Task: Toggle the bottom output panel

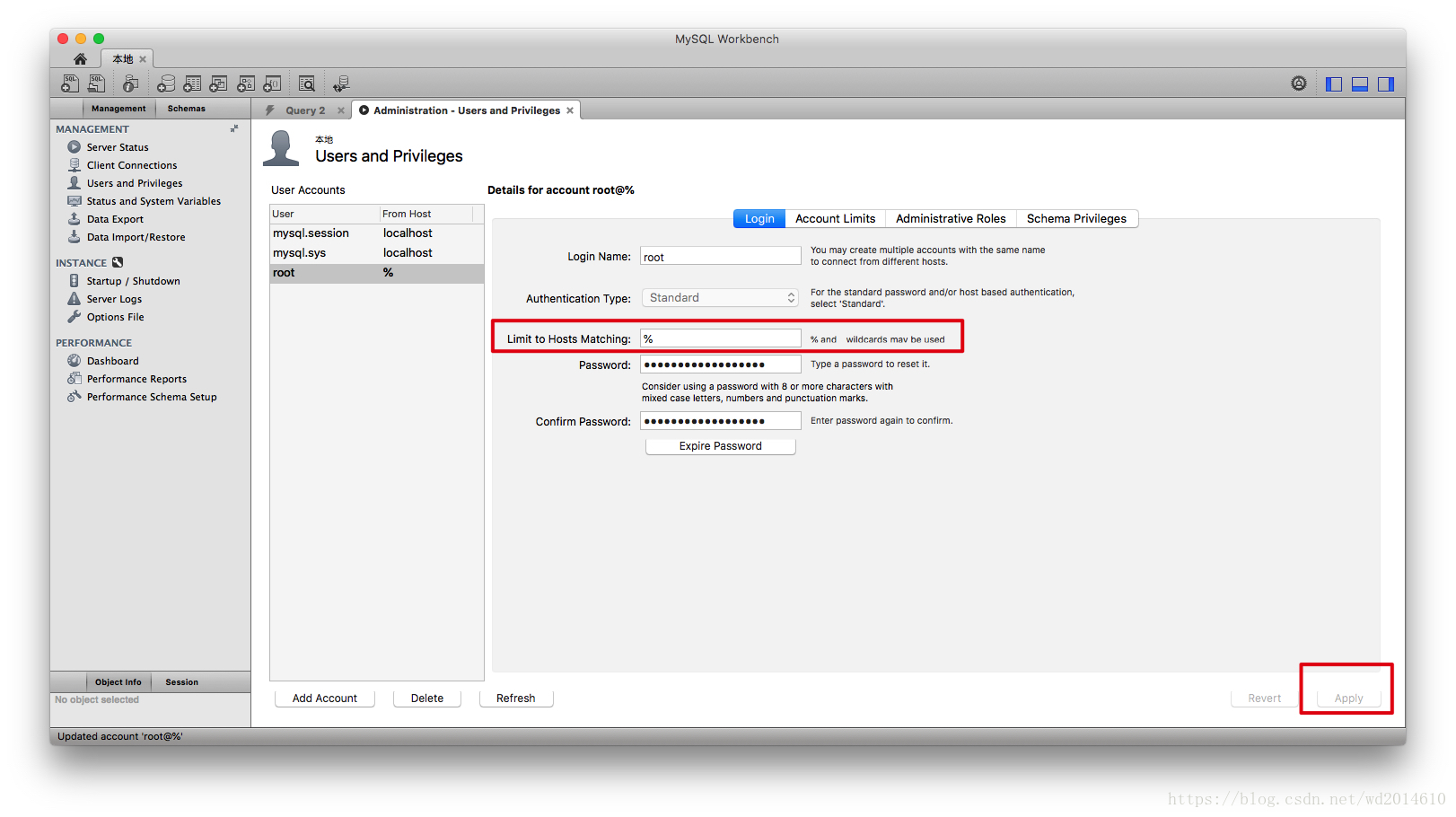Action: tap(1360, 83)
